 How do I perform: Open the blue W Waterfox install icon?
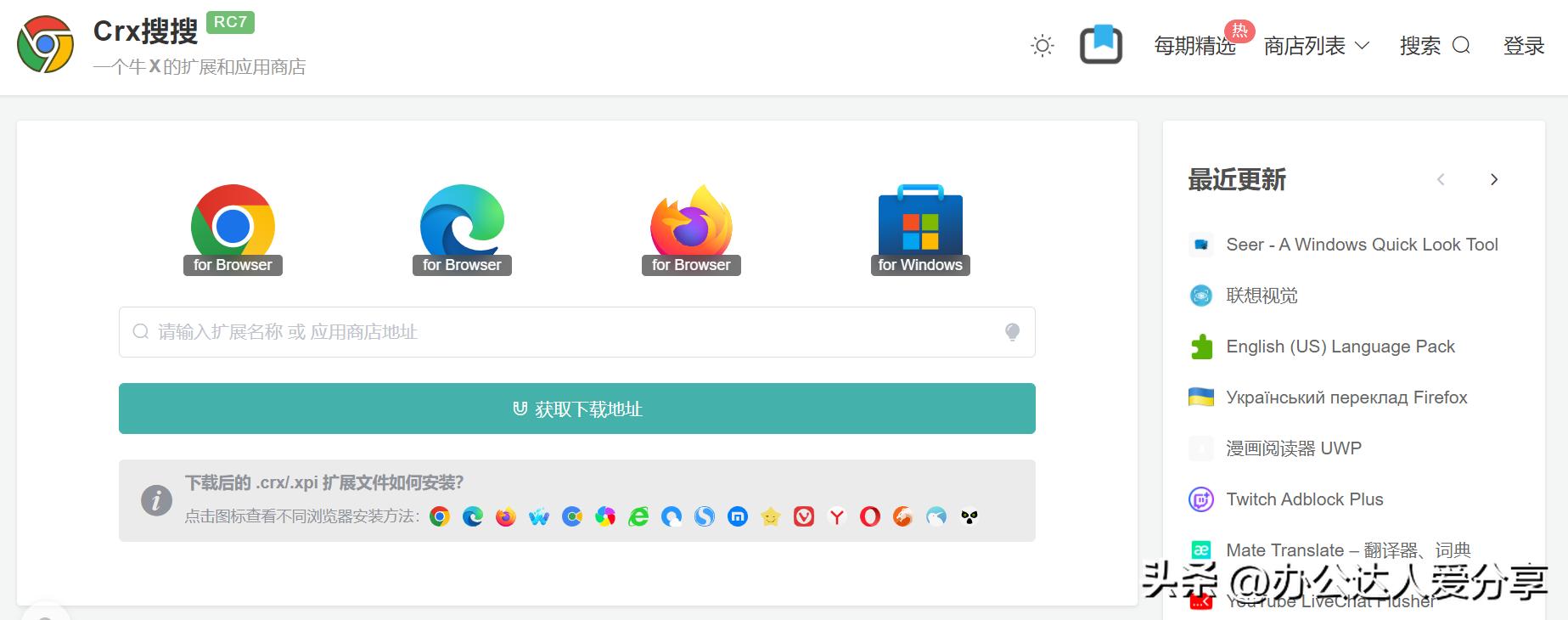point(539,516)
